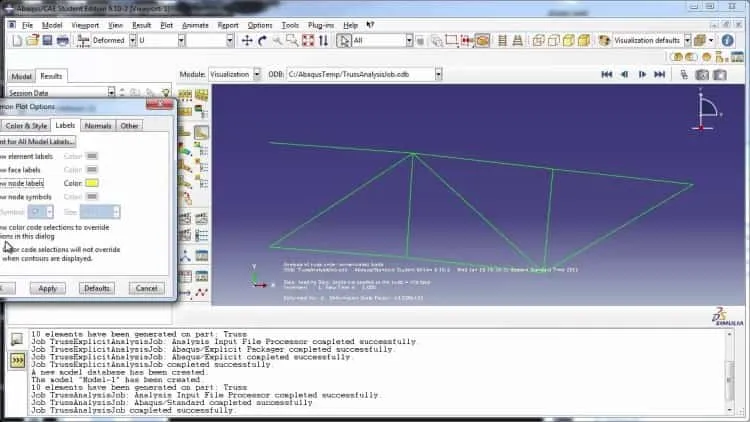
Task: Open the selection filter All dropdown
Action: tap(409, 41)
